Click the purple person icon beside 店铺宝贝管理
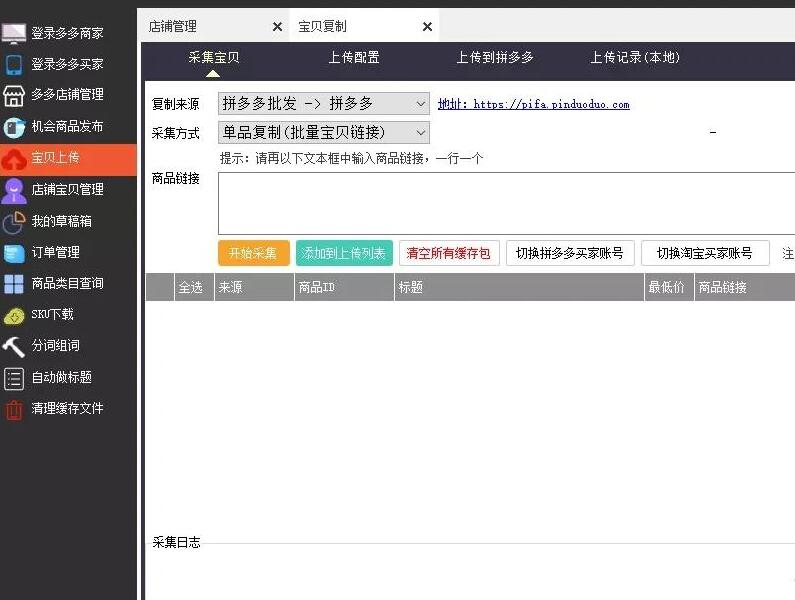This screenshot has height=600, width=795. 14,191
